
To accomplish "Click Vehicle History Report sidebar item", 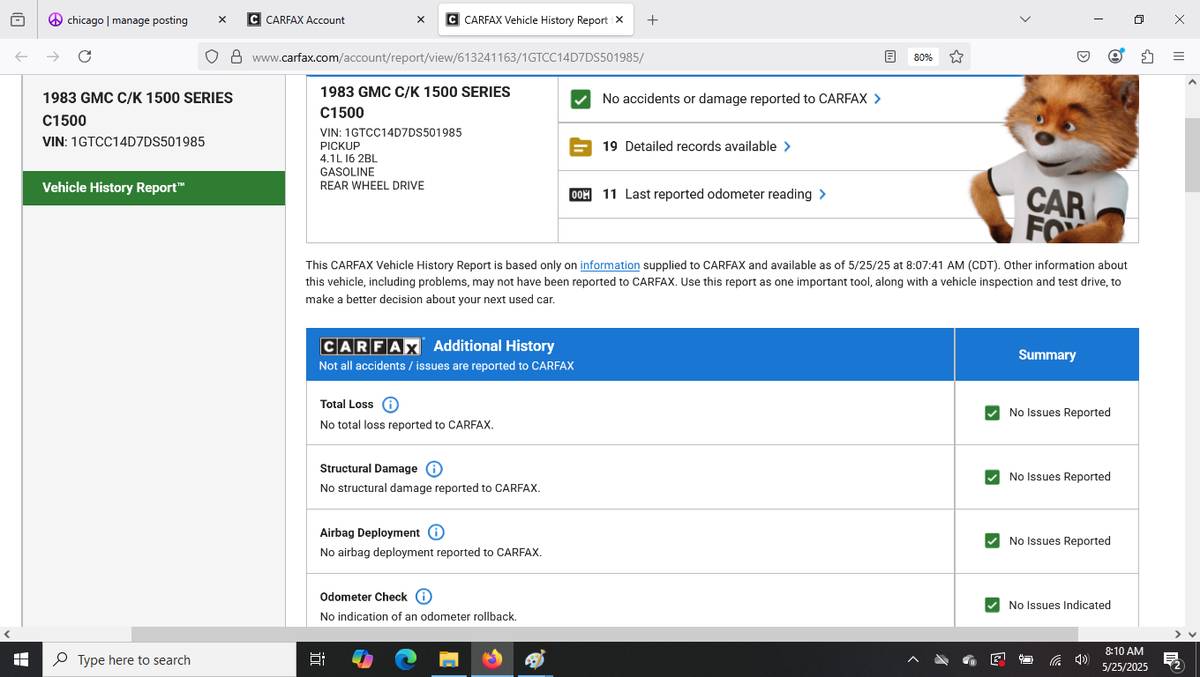I will (154, 188).
